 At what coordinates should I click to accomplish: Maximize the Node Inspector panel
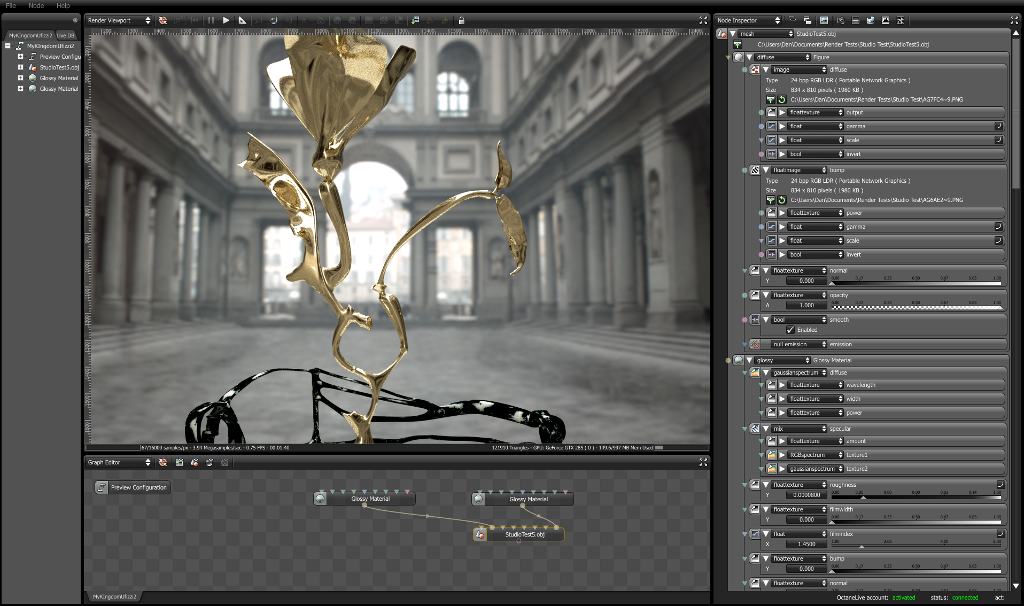pos(1016,20)
